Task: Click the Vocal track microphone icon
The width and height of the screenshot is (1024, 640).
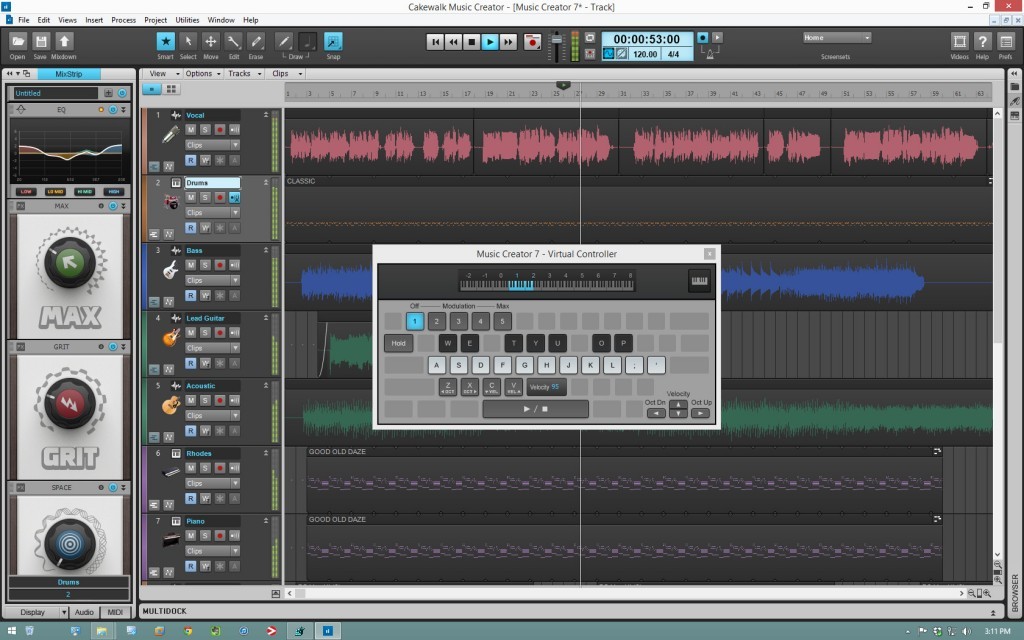Action: pyautogui.click(x=170, y=135)
